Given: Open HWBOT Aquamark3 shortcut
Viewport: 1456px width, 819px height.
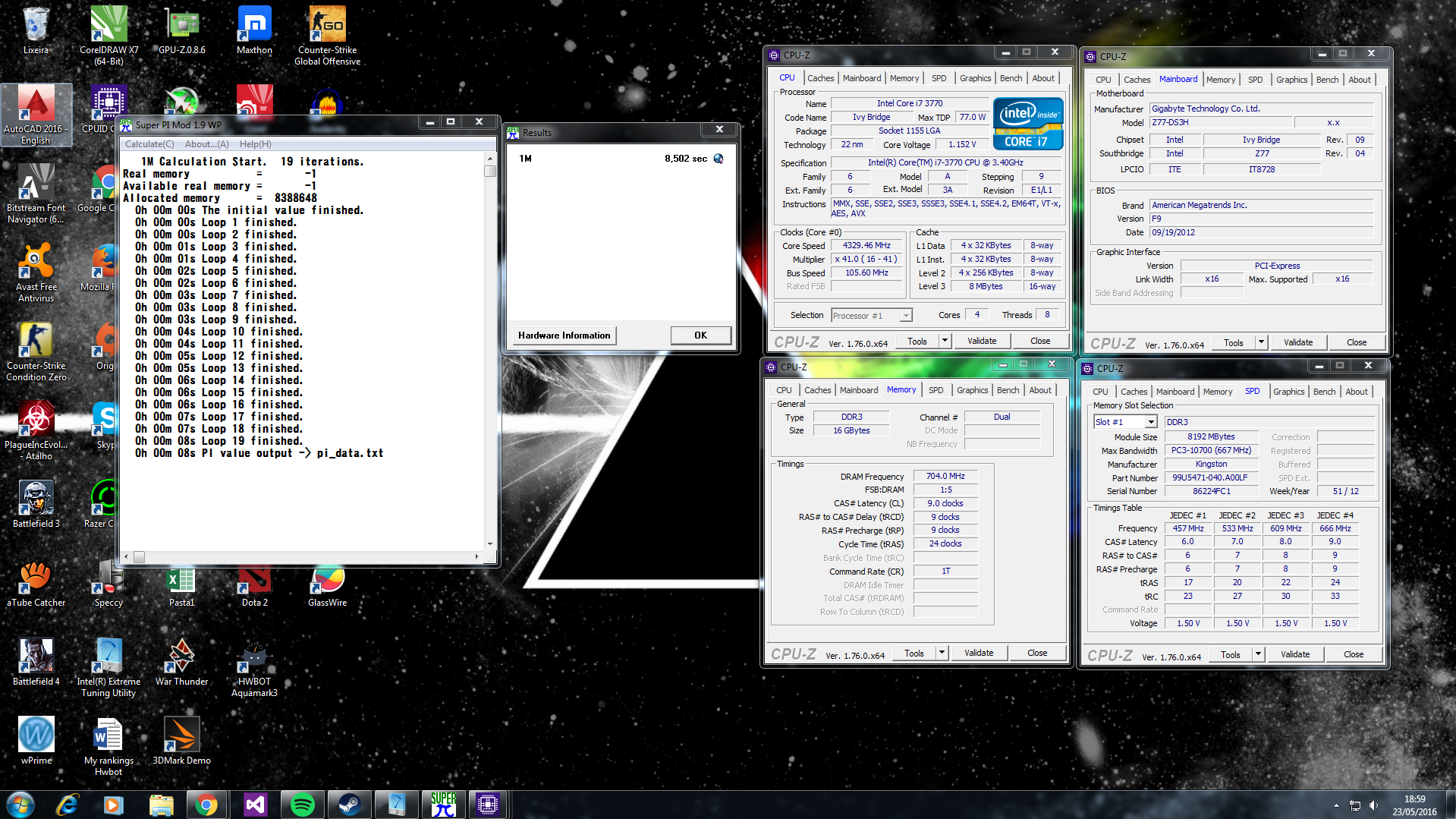Looking at the screenshot, I should [x=254, y=668].
